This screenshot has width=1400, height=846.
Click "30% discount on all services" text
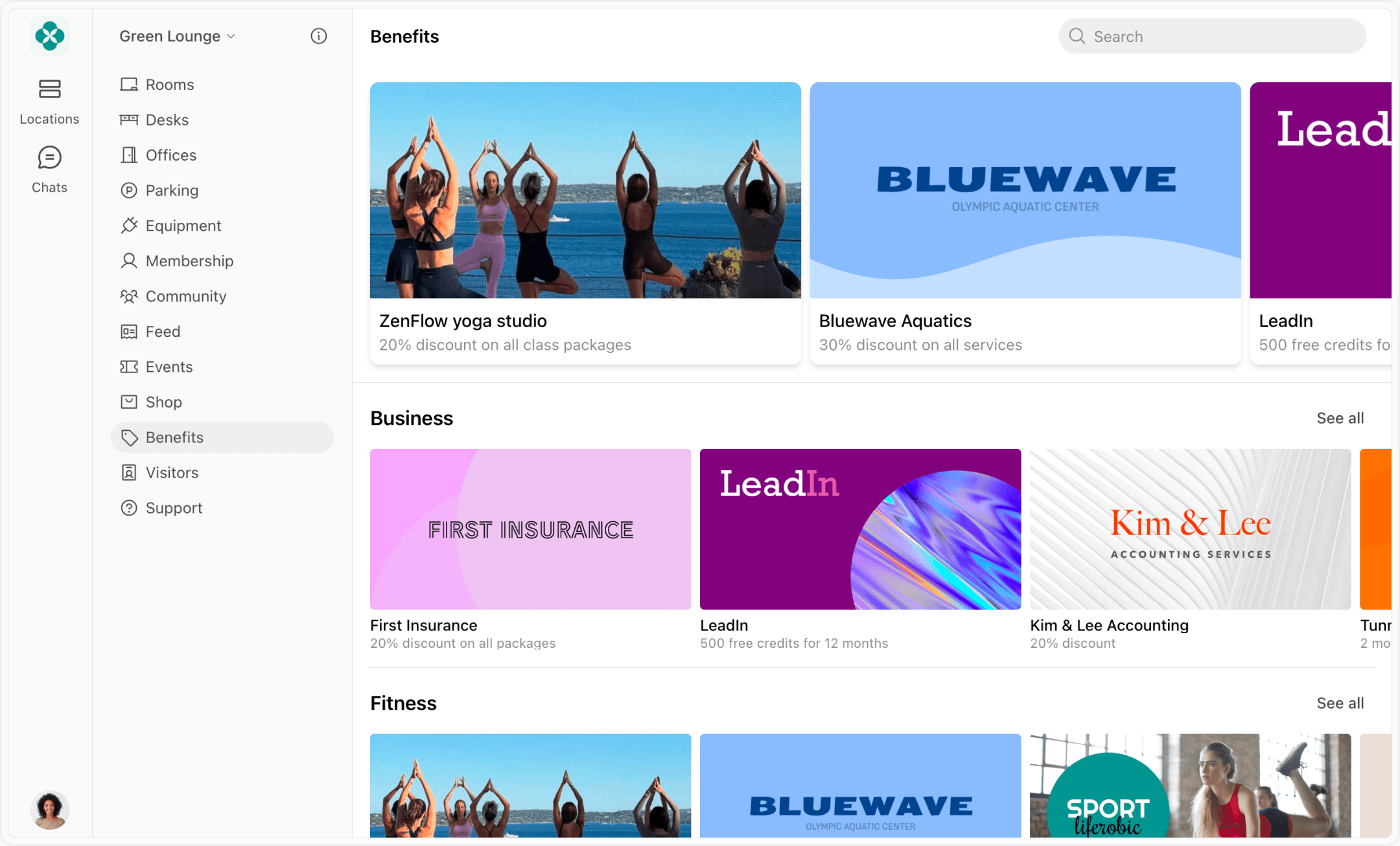tap(920, 345)
